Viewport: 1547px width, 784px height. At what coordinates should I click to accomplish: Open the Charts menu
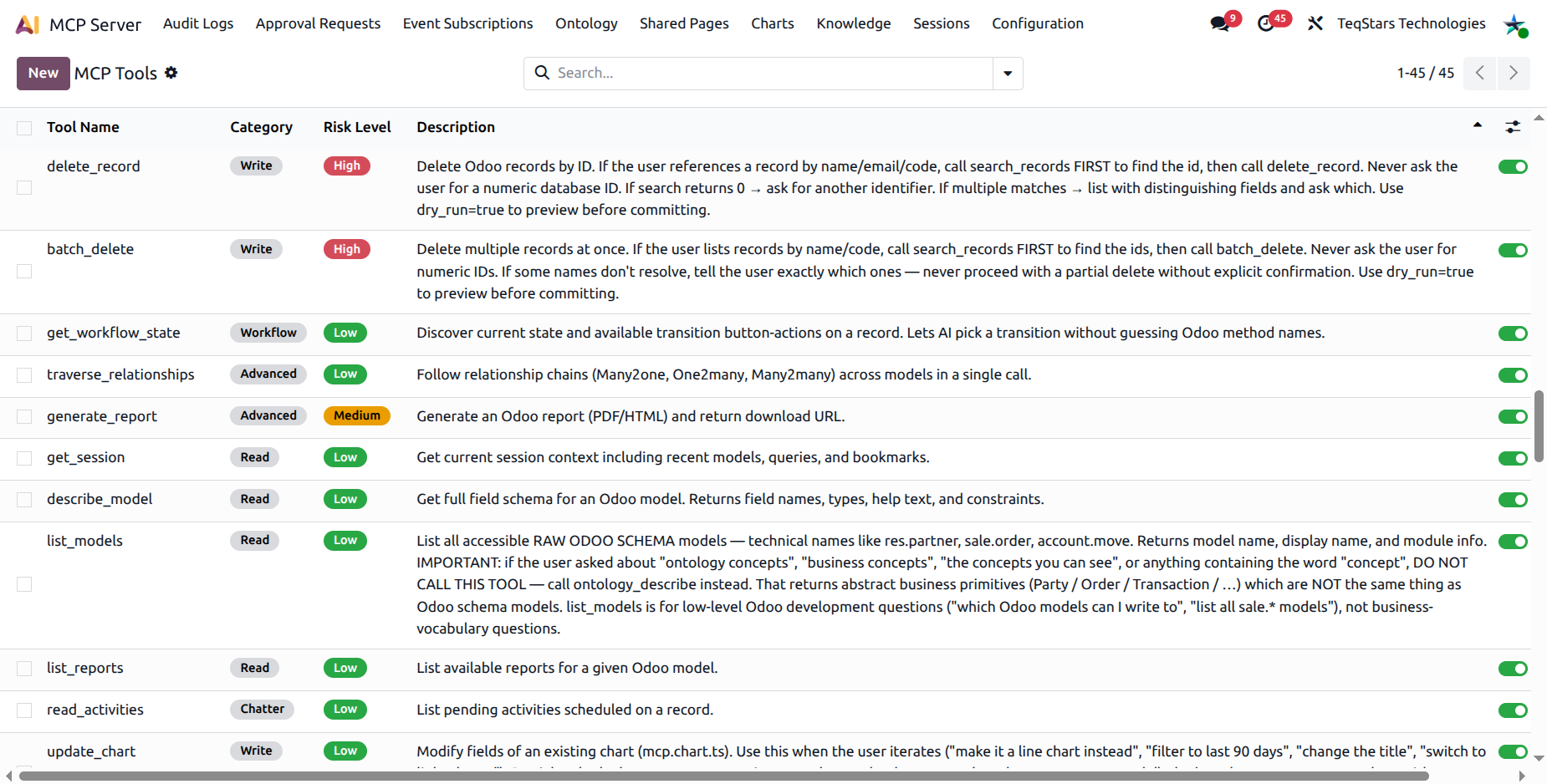(x=773, y=23)
